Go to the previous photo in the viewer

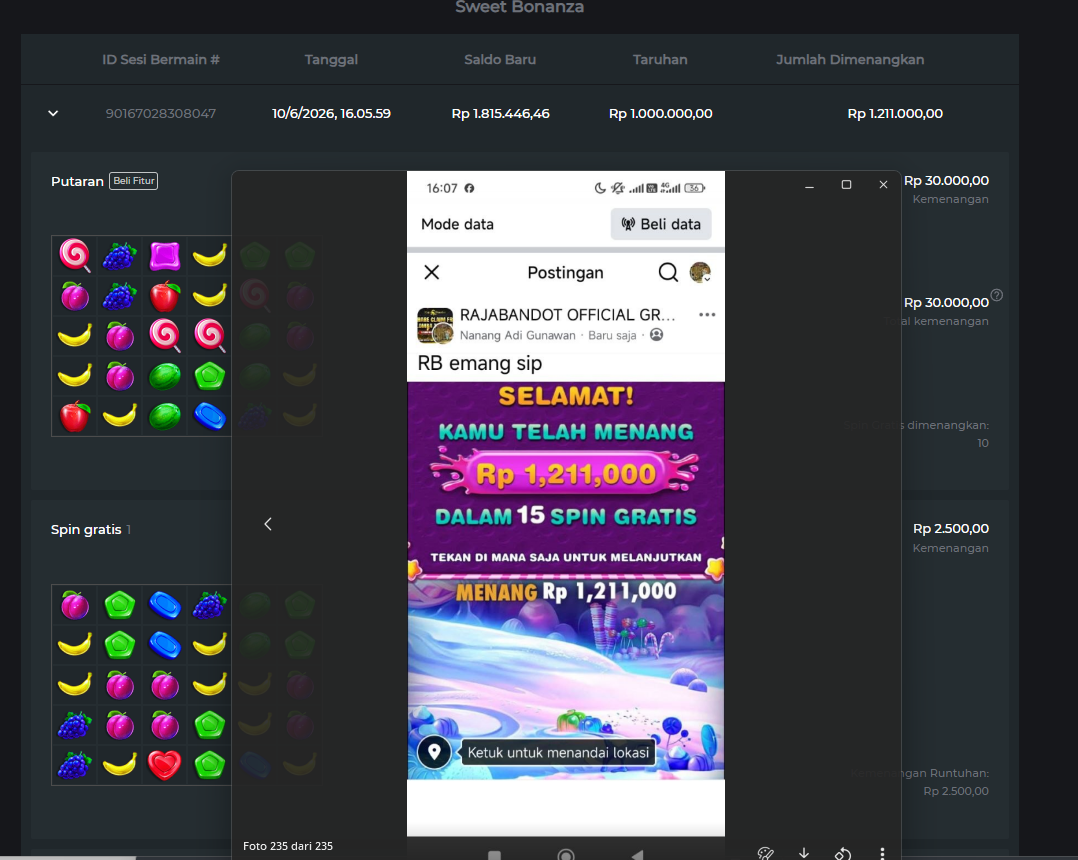coord(268,524)
